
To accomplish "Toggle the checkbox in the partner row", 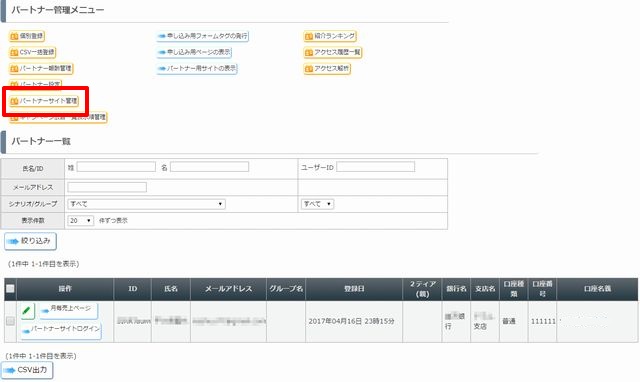I will [x=10, y=321].
